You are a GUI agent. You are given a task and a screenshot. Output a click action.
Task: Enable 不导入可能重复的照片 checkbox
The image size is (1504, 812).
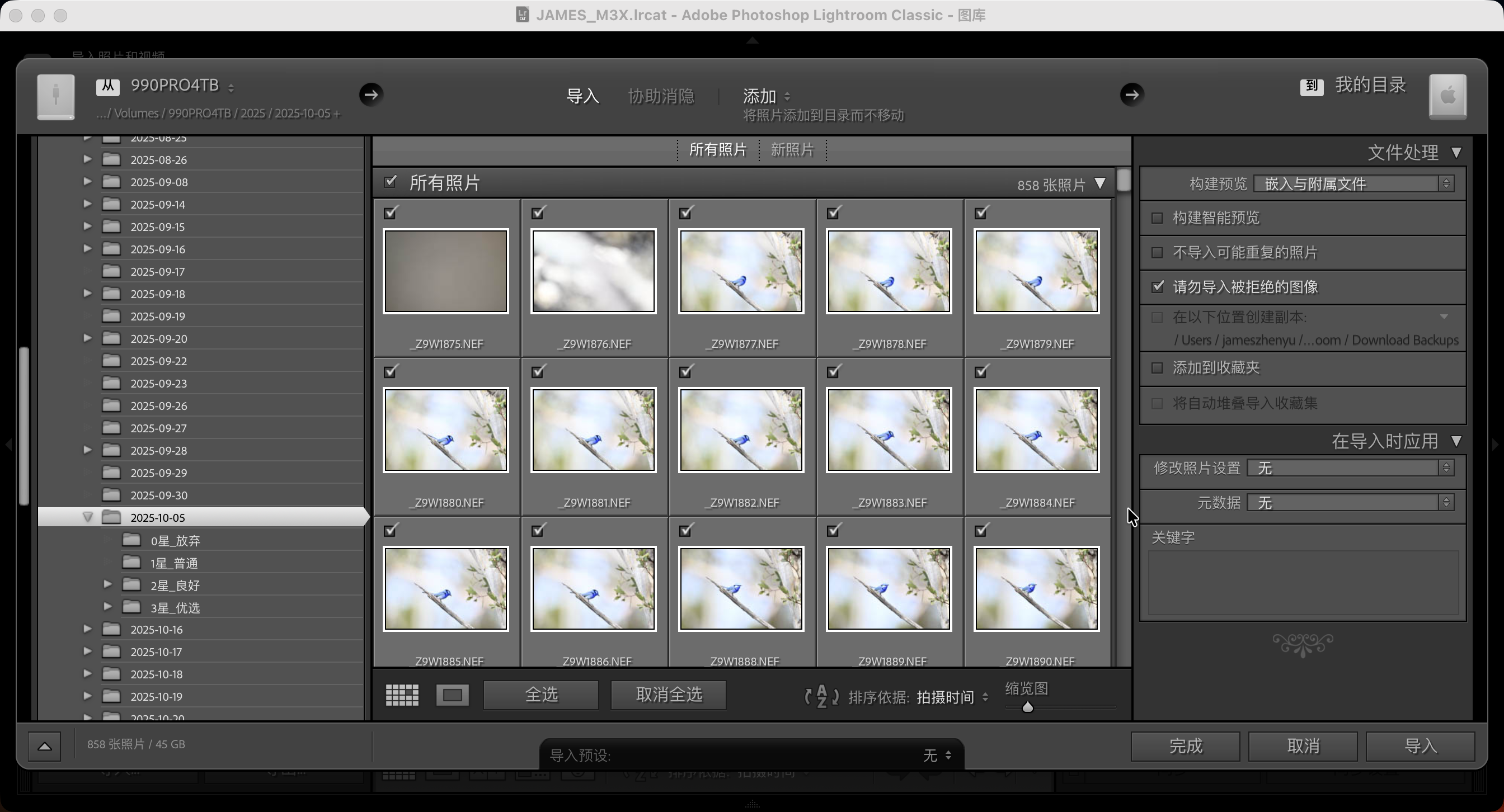coord(1158,252)
